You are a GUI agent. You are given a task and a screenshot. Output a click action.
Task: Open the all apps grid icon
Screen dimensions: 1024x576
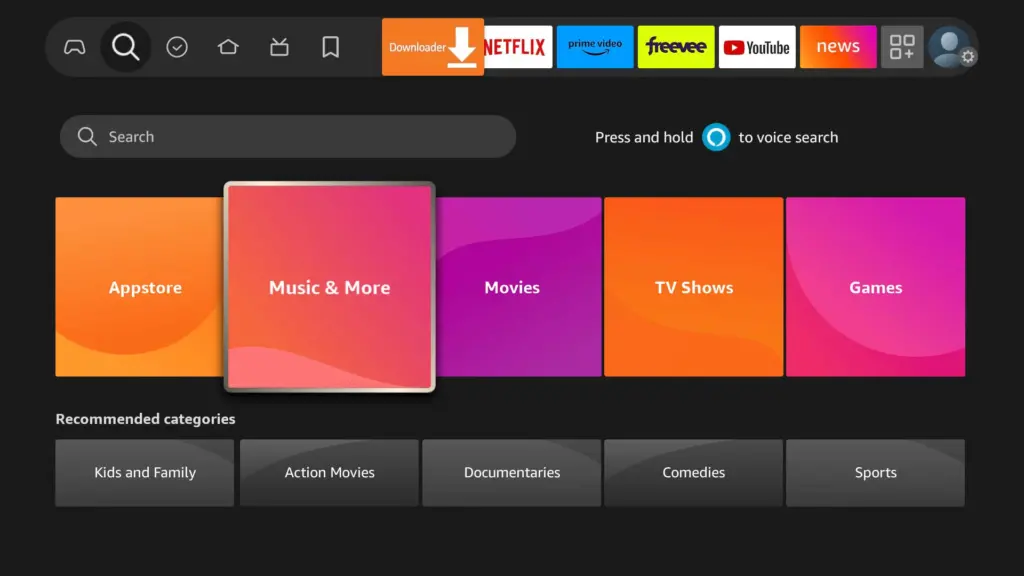[902, 47]
